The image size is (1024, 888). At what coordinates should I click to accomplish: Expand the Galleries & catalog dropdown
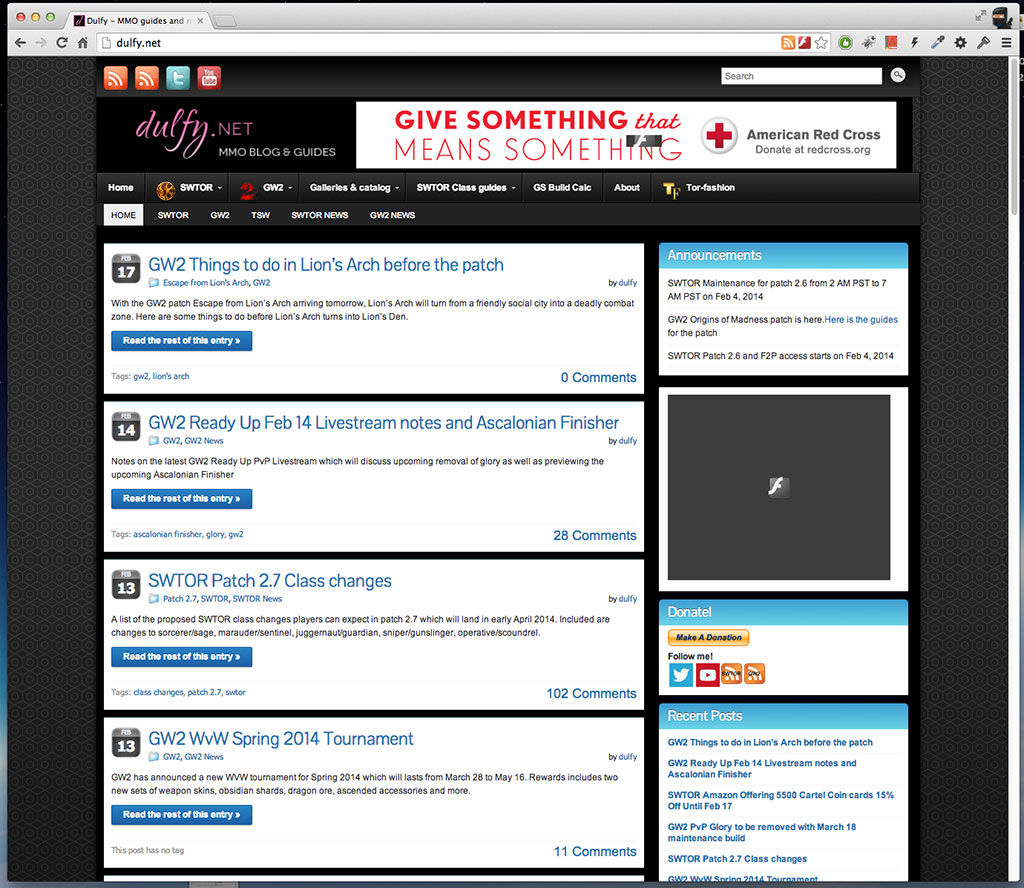coord(353,188)
